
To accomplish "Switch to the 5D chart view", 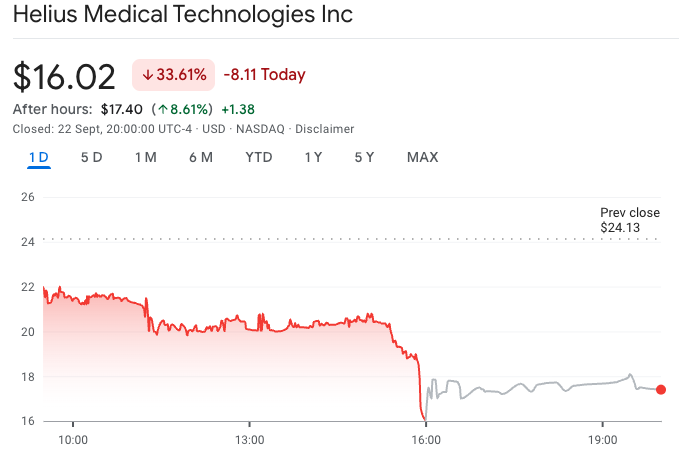I will click(91, 157).
